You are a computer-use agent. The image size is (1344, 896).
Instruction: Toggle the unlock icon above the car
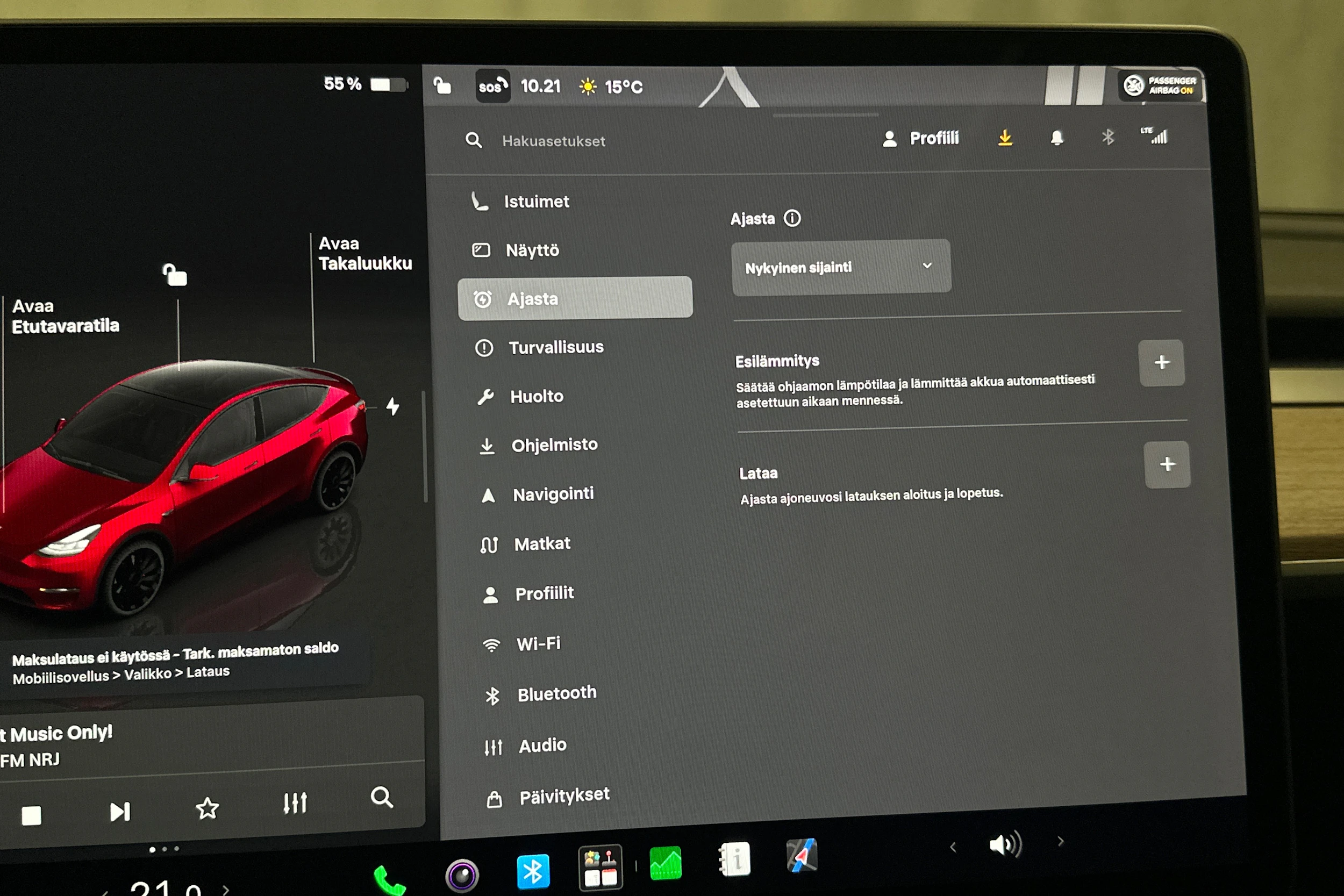[175, 275]
